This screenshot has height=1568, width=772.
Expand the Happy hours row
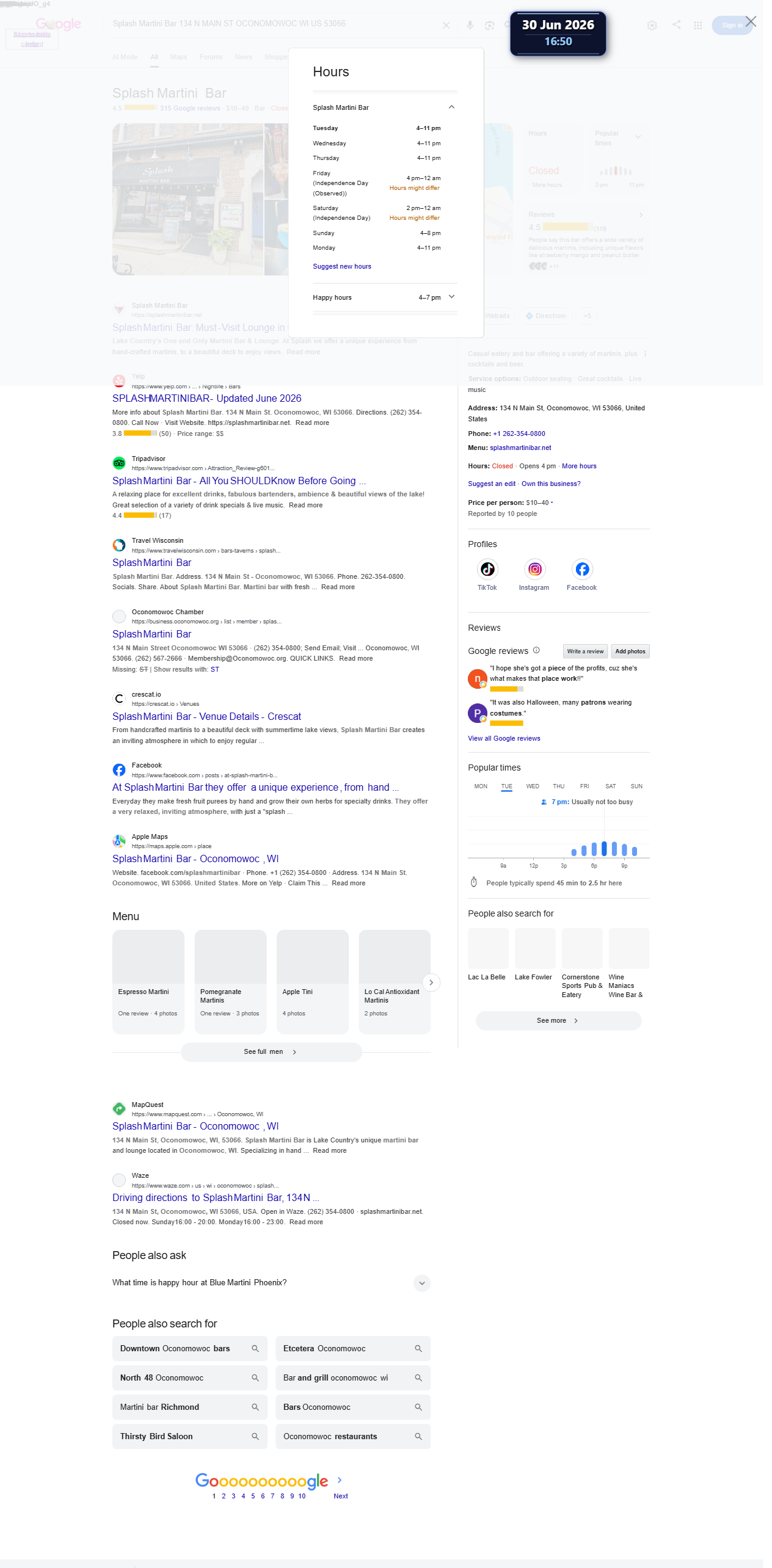pos(451,297)
